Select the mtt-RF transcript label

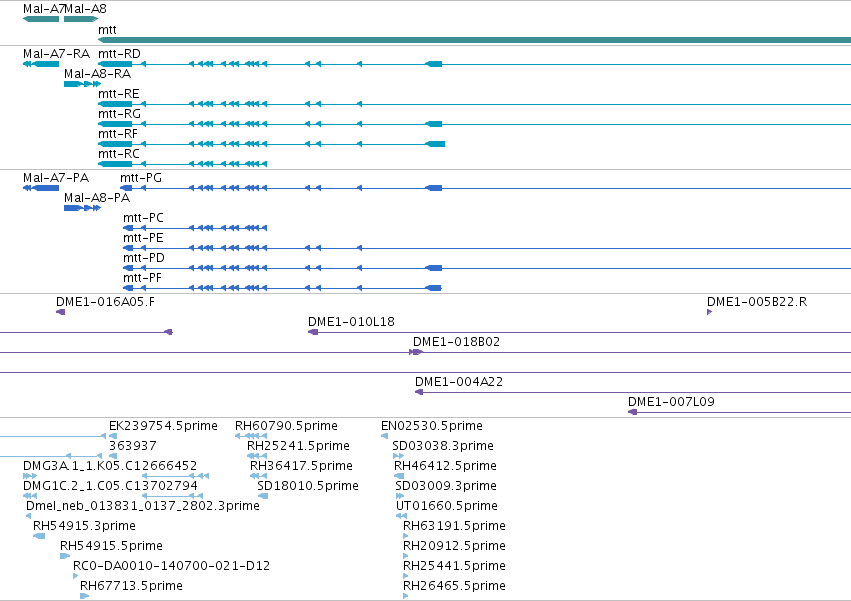click(118, 134)
